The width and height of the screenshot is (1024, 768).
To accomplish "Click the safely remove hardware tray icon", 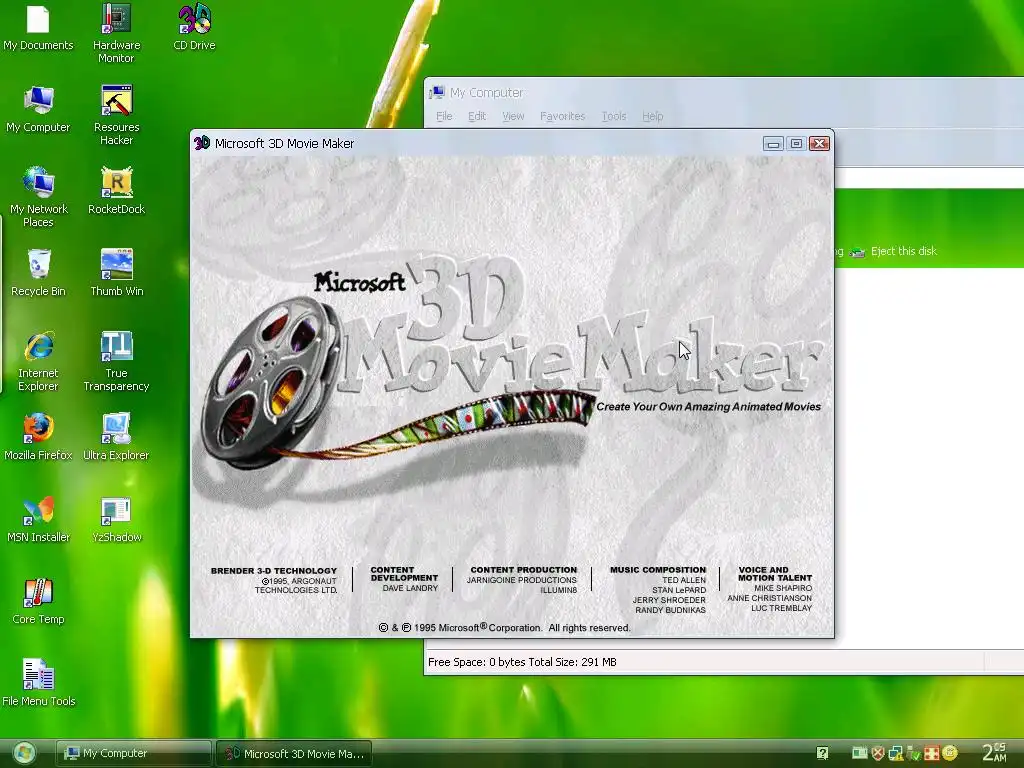I will [x=914, y=754].
